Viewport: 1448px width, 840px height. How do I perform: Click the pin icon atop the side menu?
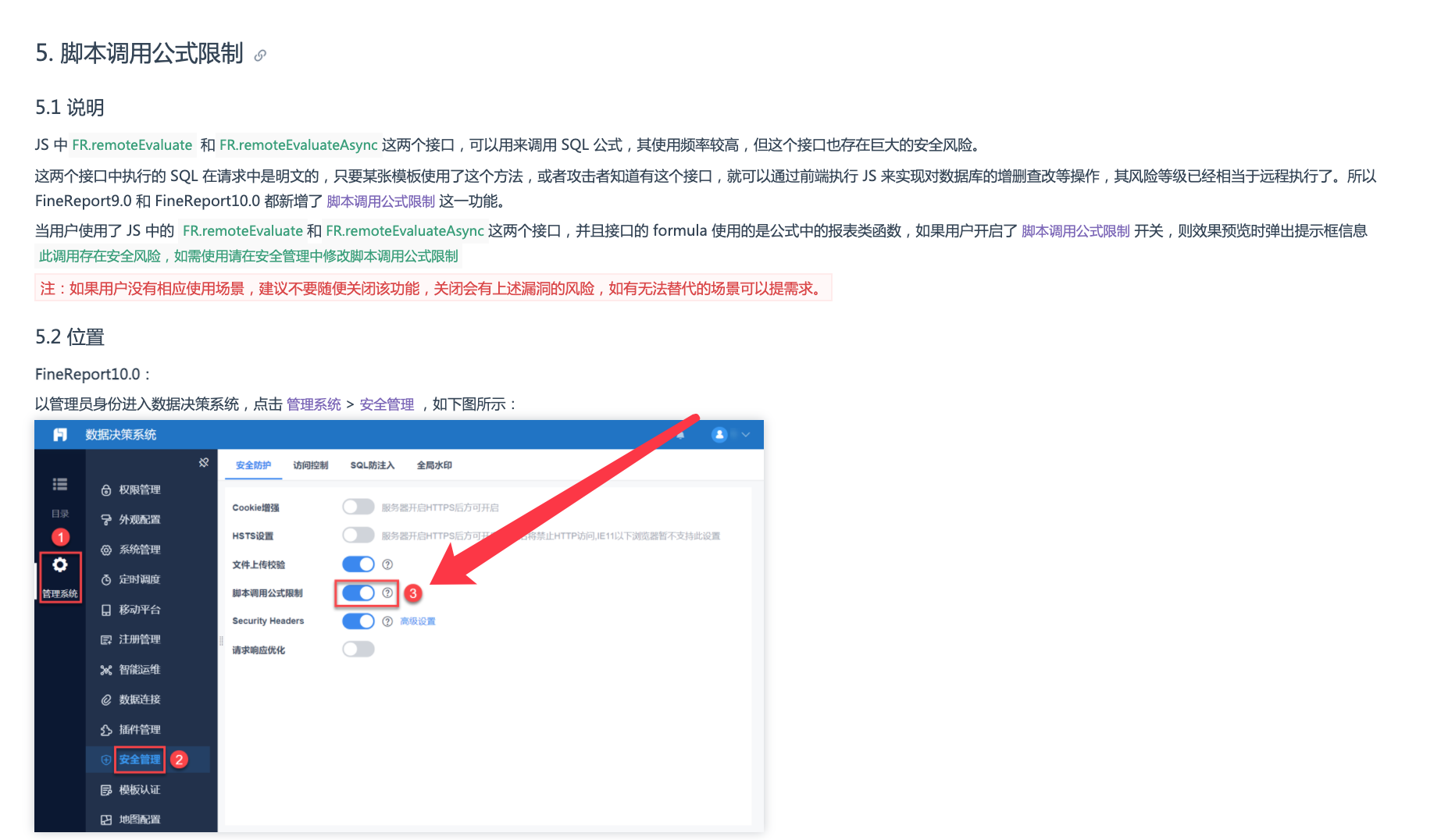tap(204, 462)
